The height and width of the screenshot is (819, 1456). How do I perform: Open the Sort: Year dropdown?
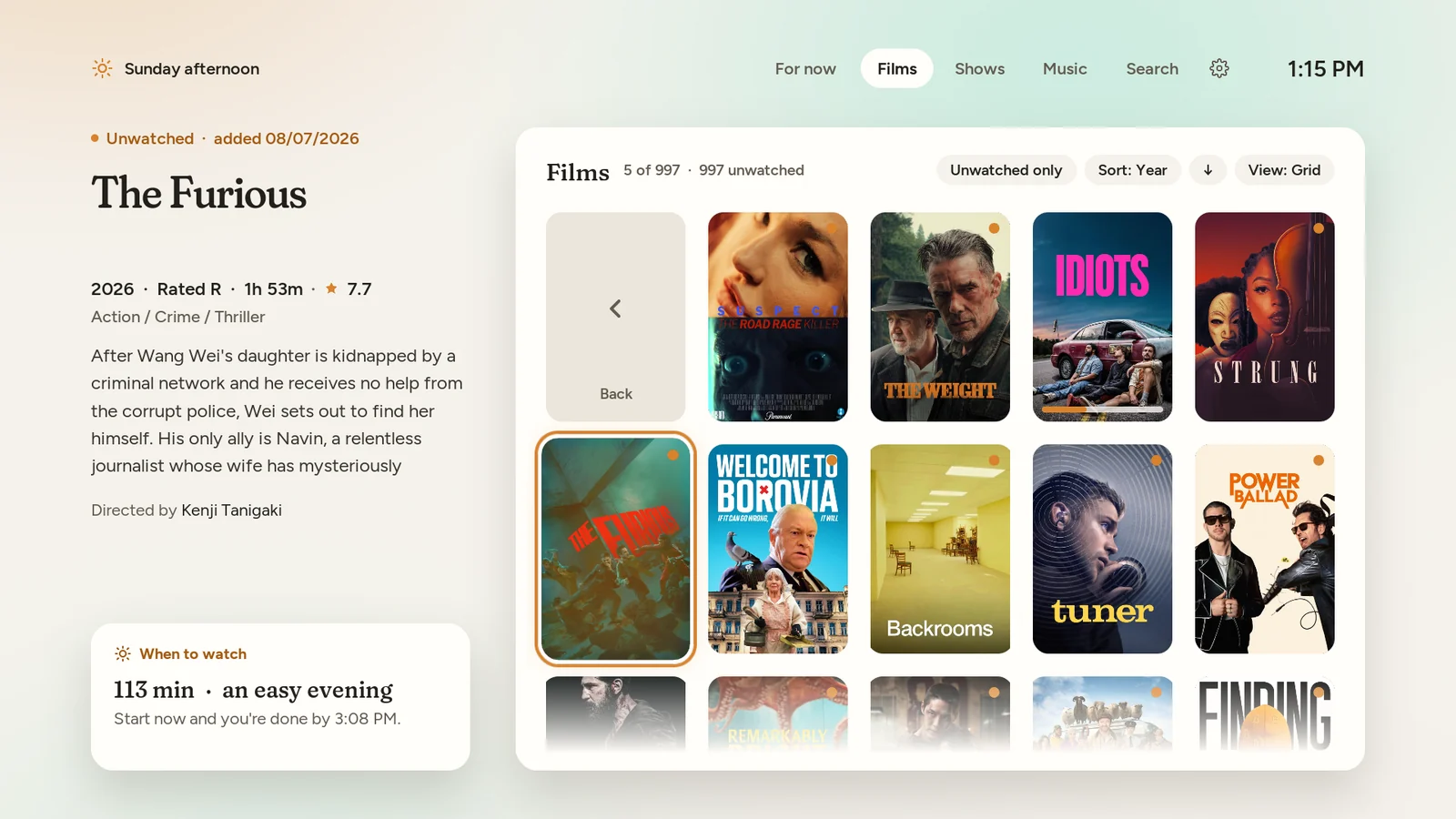1133,170
